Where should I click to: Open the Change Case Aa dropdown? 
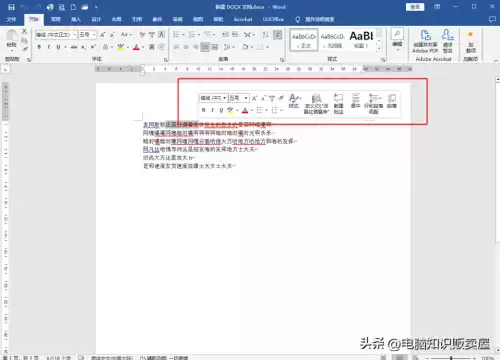point(126,35)
